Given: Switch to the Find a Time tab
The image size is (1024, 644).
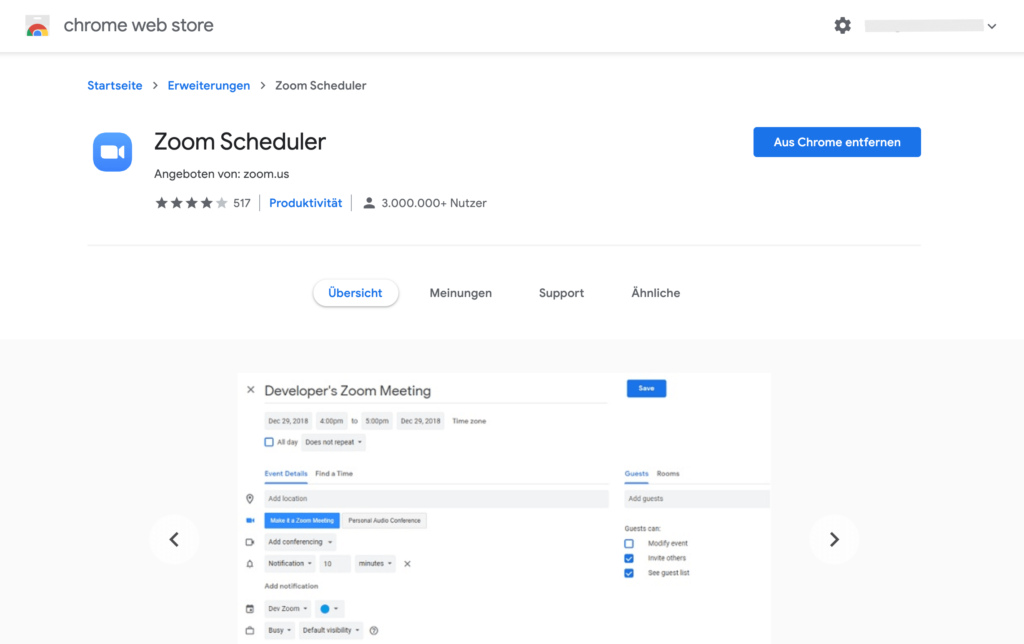Looking at the screenshot, I should tap(334, 474).
